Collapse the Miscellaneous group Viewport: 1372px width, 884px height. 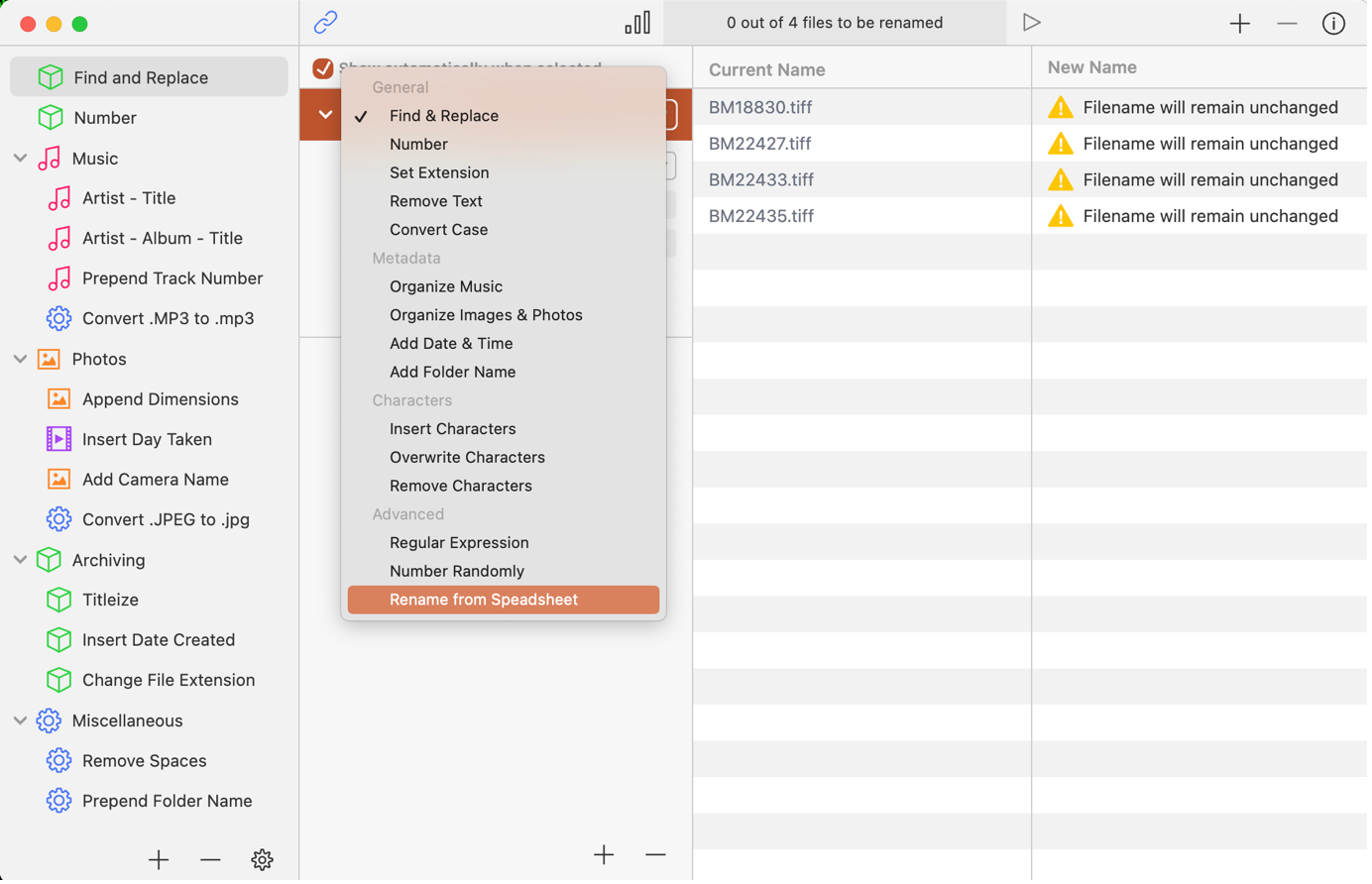pyautogui.click(x=20, y=722)
